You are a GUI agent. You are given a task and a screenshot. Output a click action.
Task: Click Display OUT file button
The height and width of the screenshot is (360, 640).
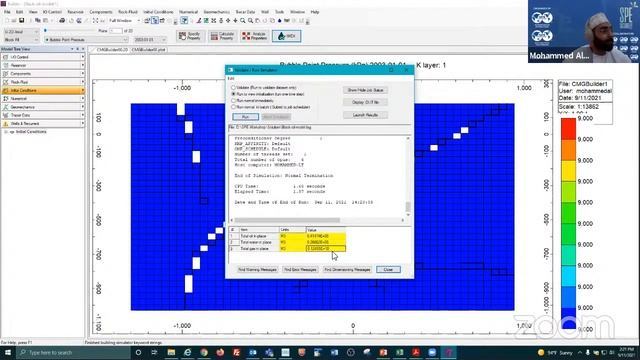pyautogui.click(x=365, y=102)
